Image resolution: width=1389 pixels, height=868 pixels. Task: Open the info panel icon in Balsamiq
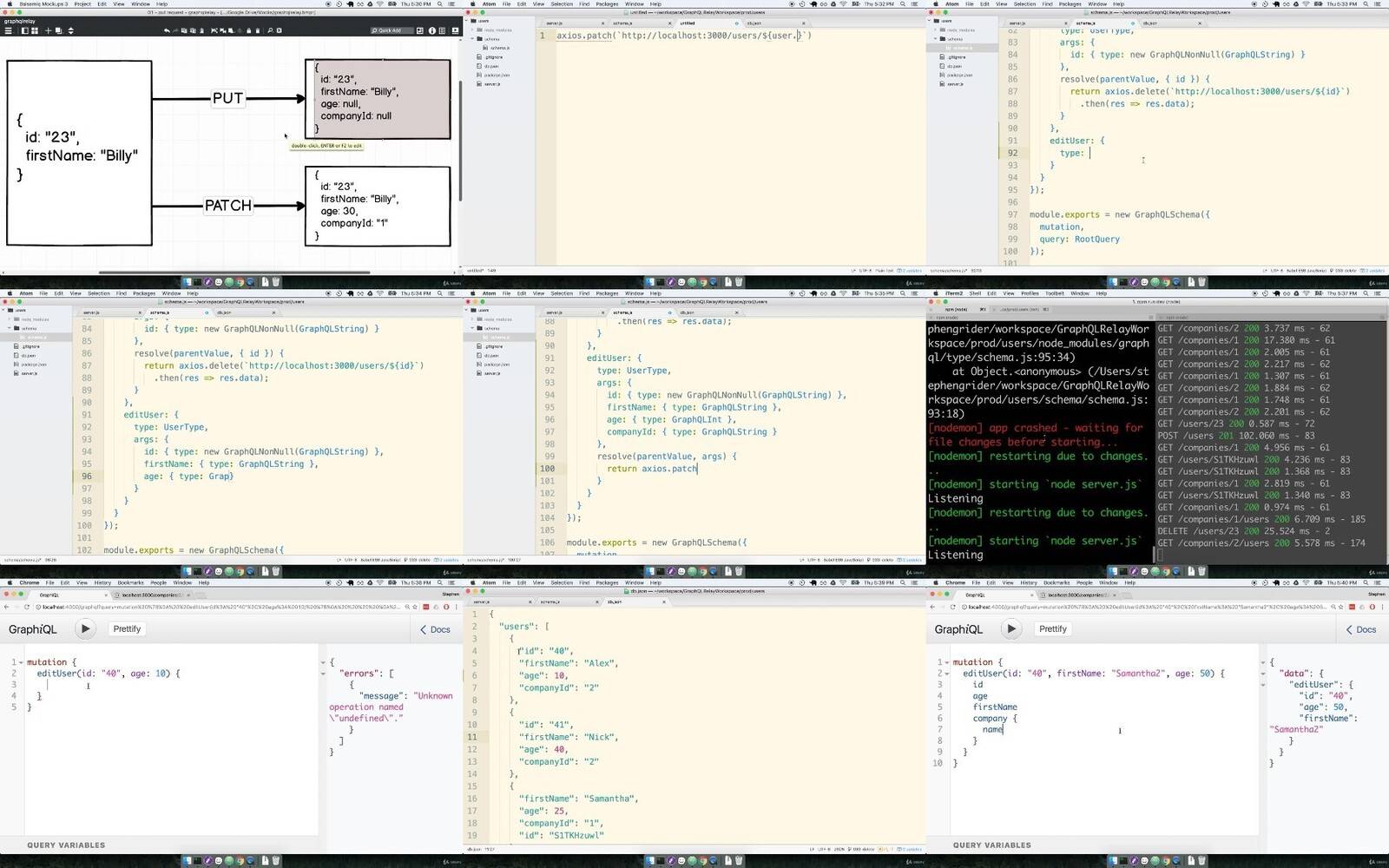(x=431, y=30)
